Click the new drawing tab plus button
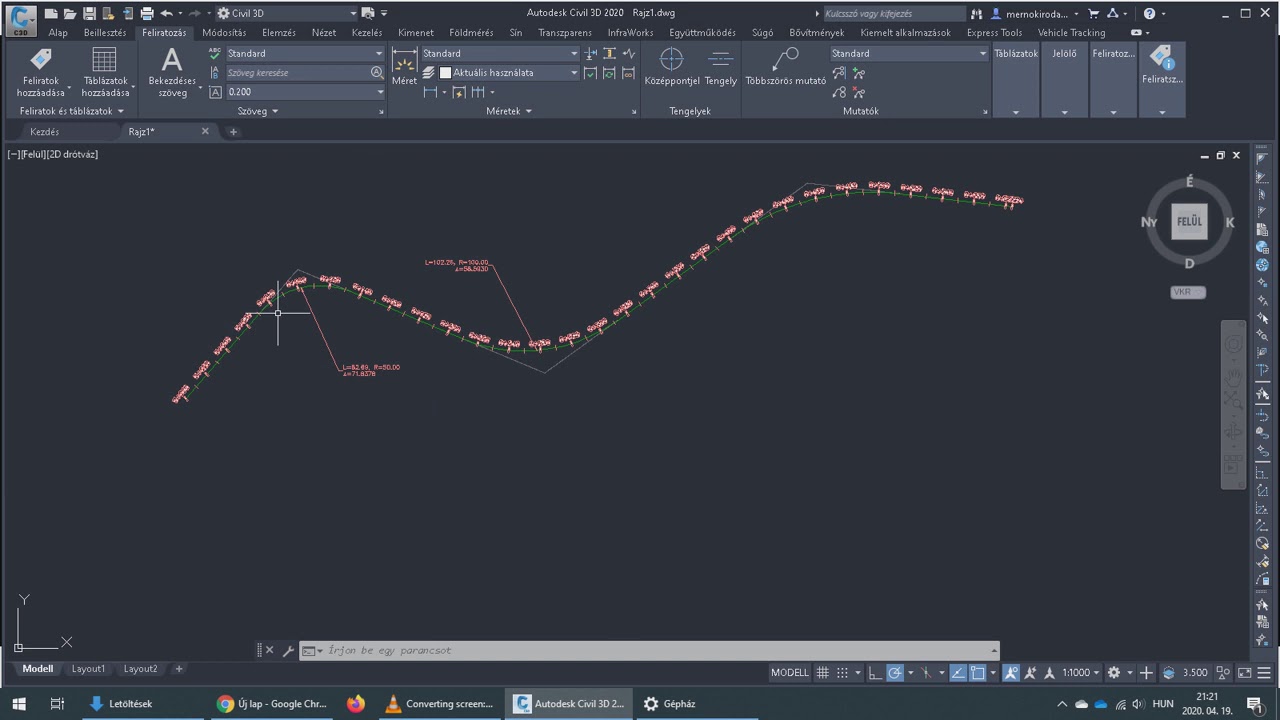Viewport: 1280px width, 720px height. pos(233,132)
